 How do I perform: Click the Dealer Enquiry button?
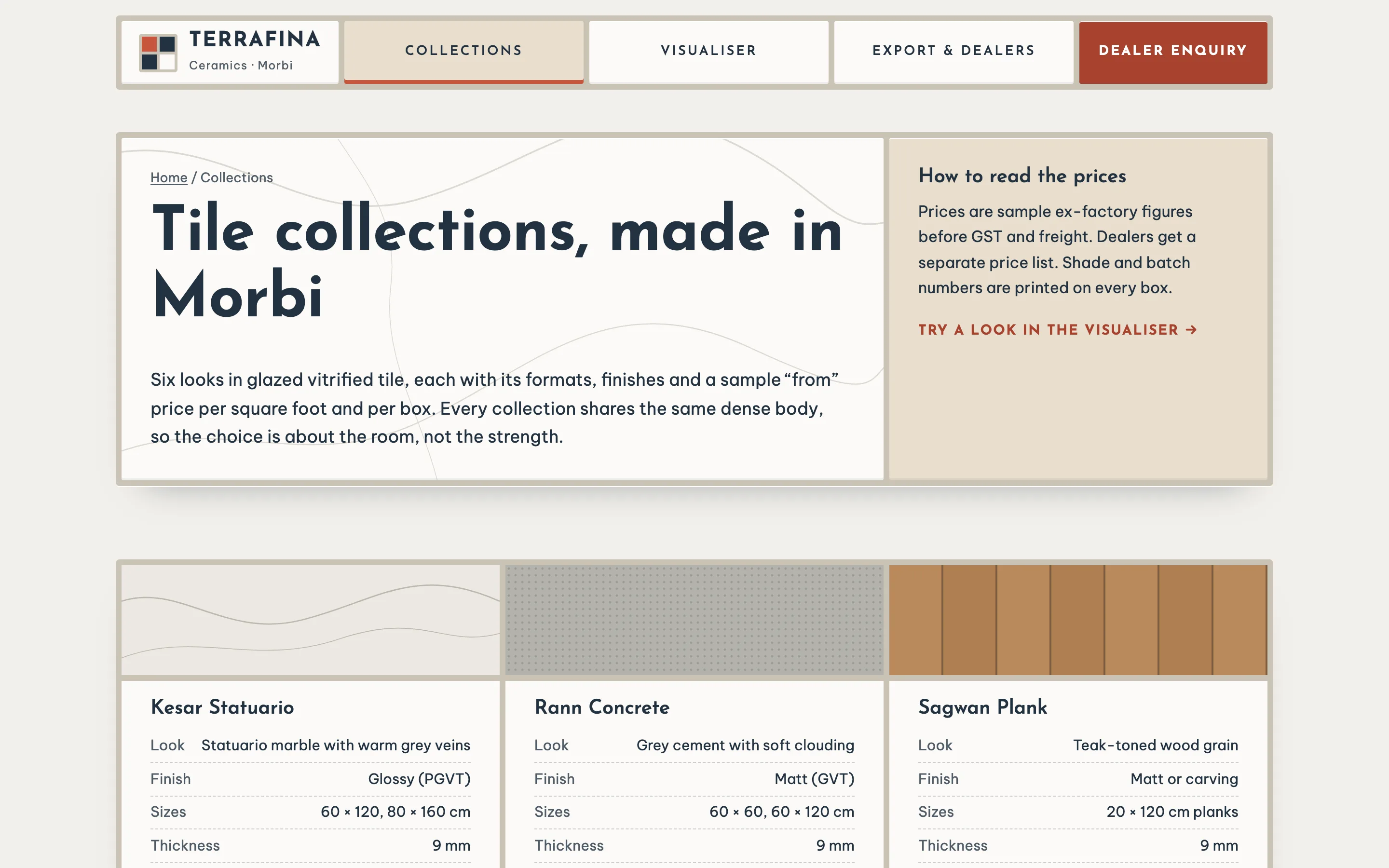(x=1173, y=52)
